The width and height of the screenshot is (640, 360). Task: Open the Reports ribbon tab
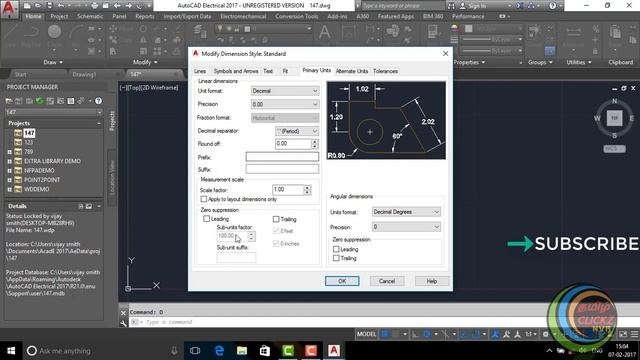(145, 16)
